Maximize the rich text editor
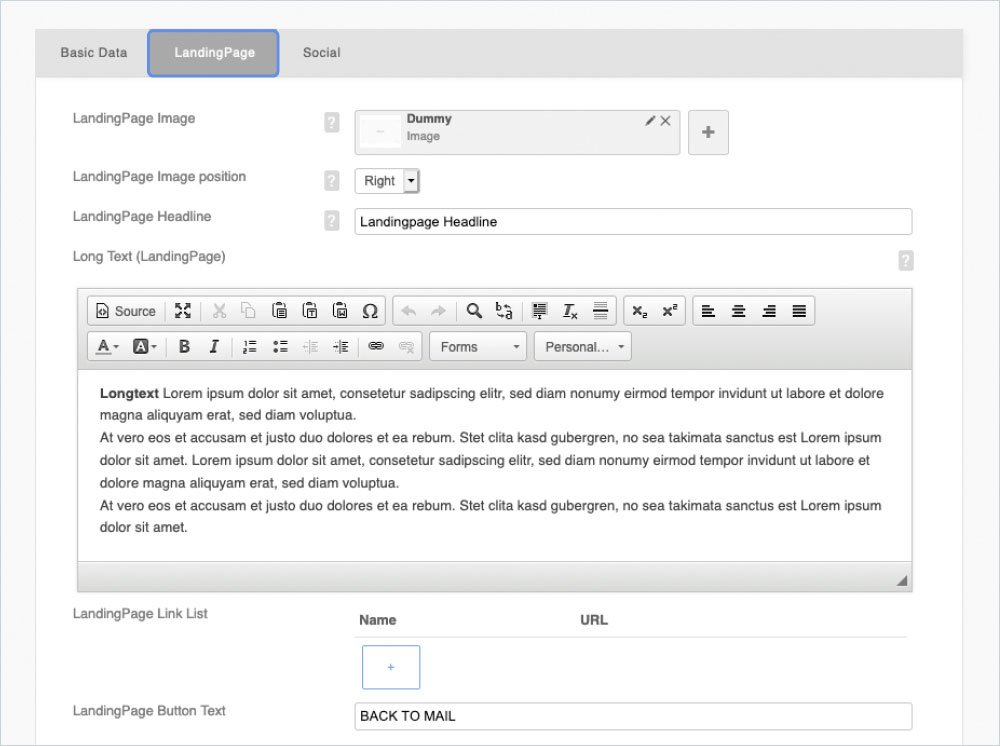This screenshot has width=1000, height=746. [182, 311]
